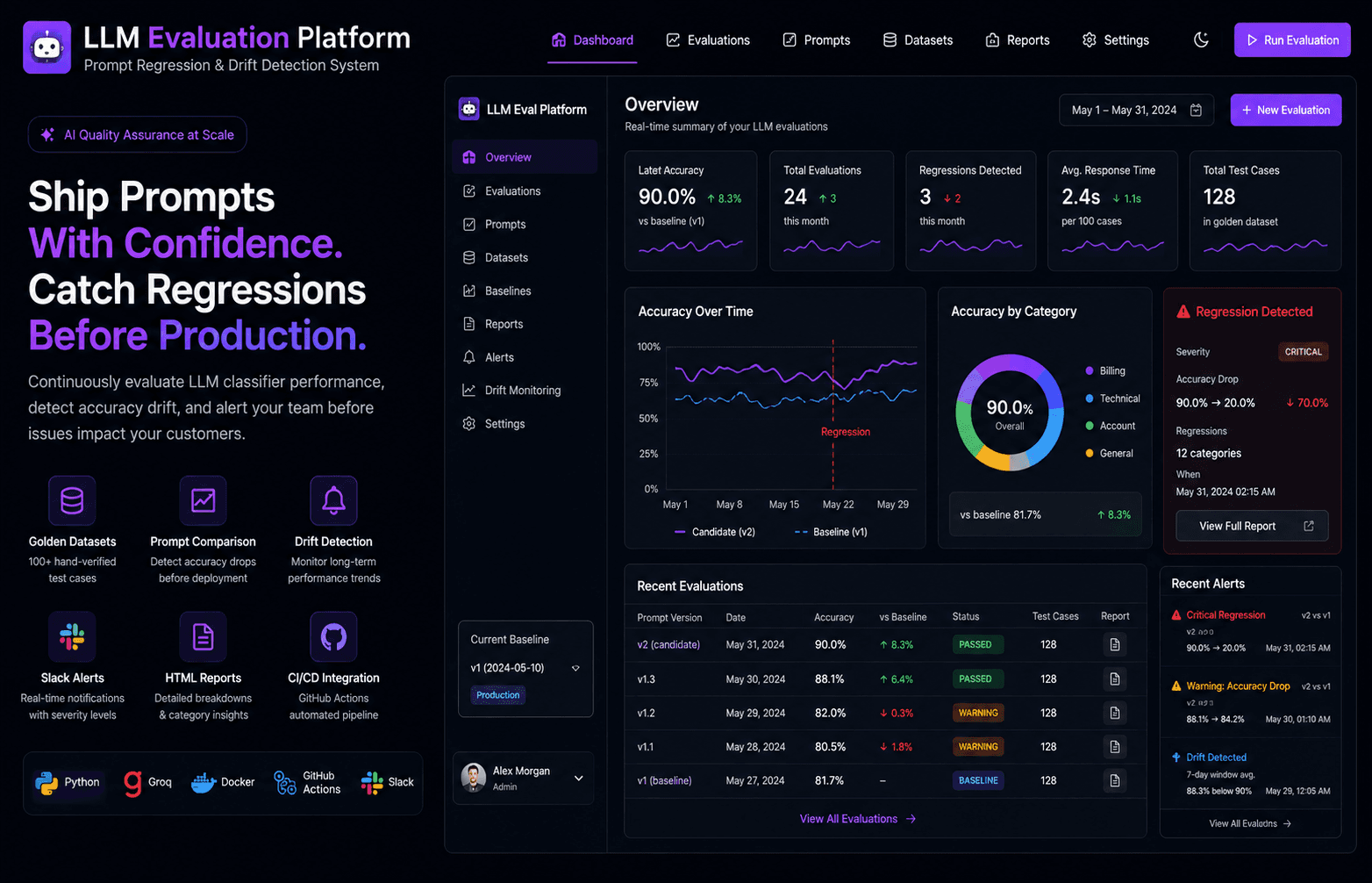
Task: Click the Drift Detection bell feature icon
Action: coord(333,500)
